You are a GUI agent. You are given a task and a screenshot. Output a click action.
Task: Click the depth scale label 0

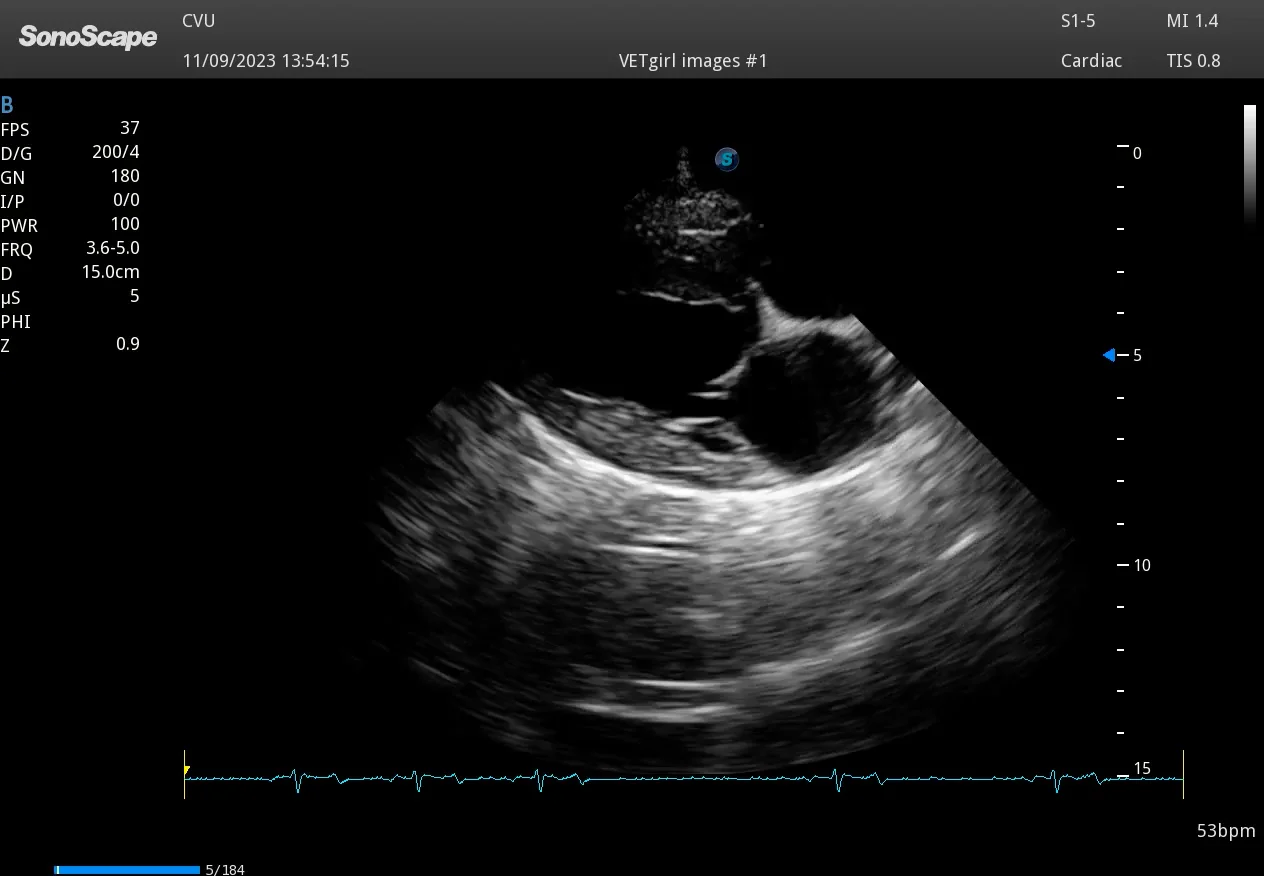point(1137,154)
